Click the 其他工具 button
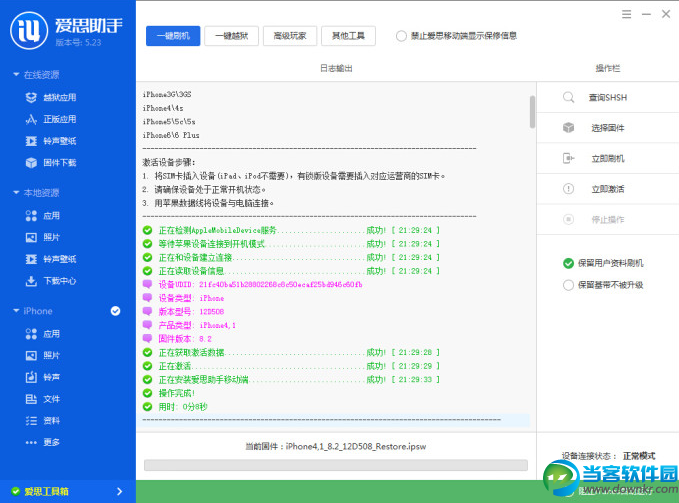The image size is (679, 503). click(x=349, y=36)
